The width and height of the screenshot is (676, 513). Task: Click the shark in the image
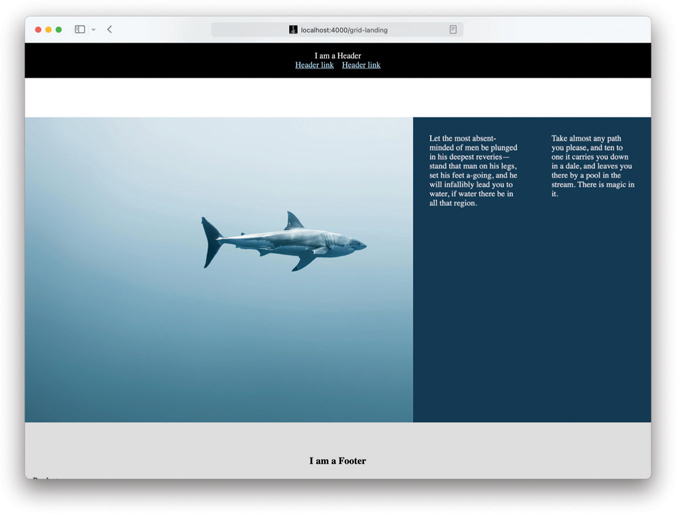coord(285,242)
